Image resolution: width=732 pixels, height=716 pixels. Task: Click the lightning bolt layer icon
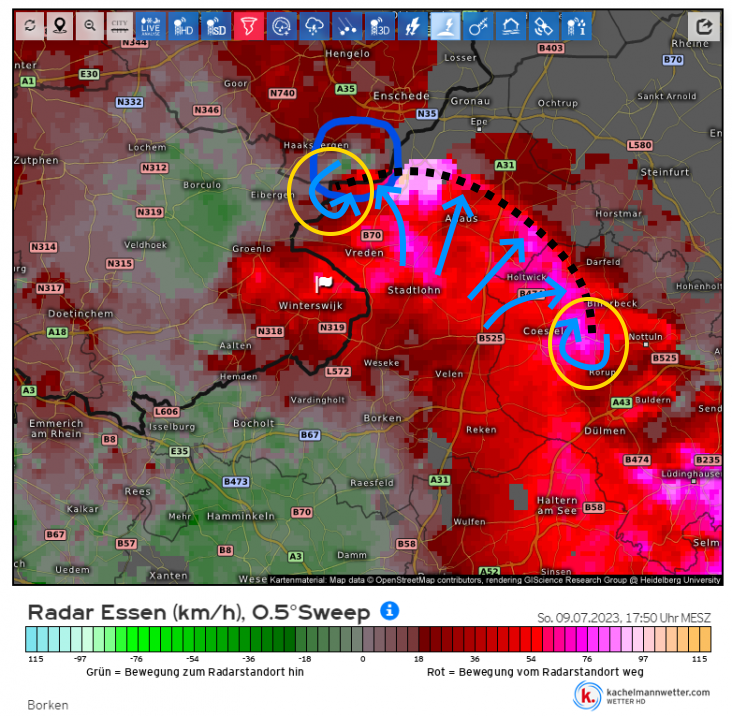pyautogui.click(x=412, y=26)
